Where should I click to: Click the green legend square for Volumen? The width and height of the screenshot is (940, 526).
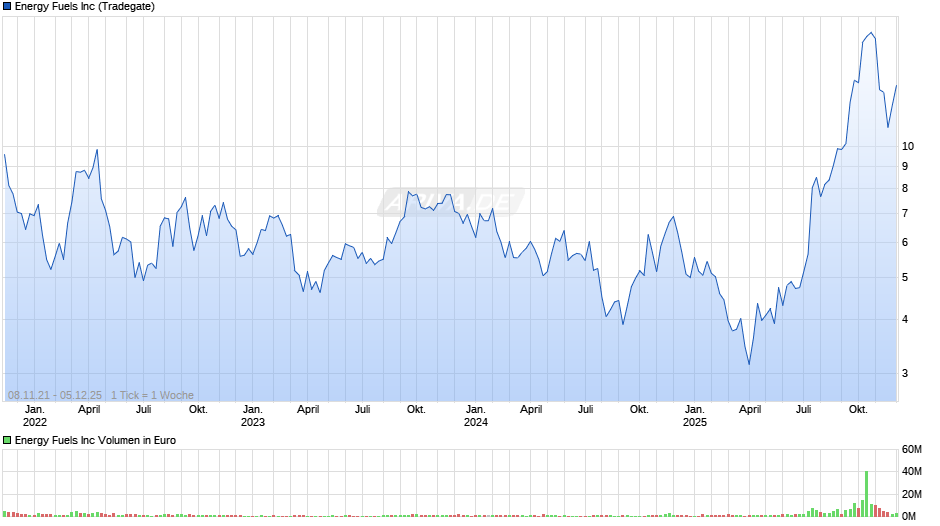(7, 441)
